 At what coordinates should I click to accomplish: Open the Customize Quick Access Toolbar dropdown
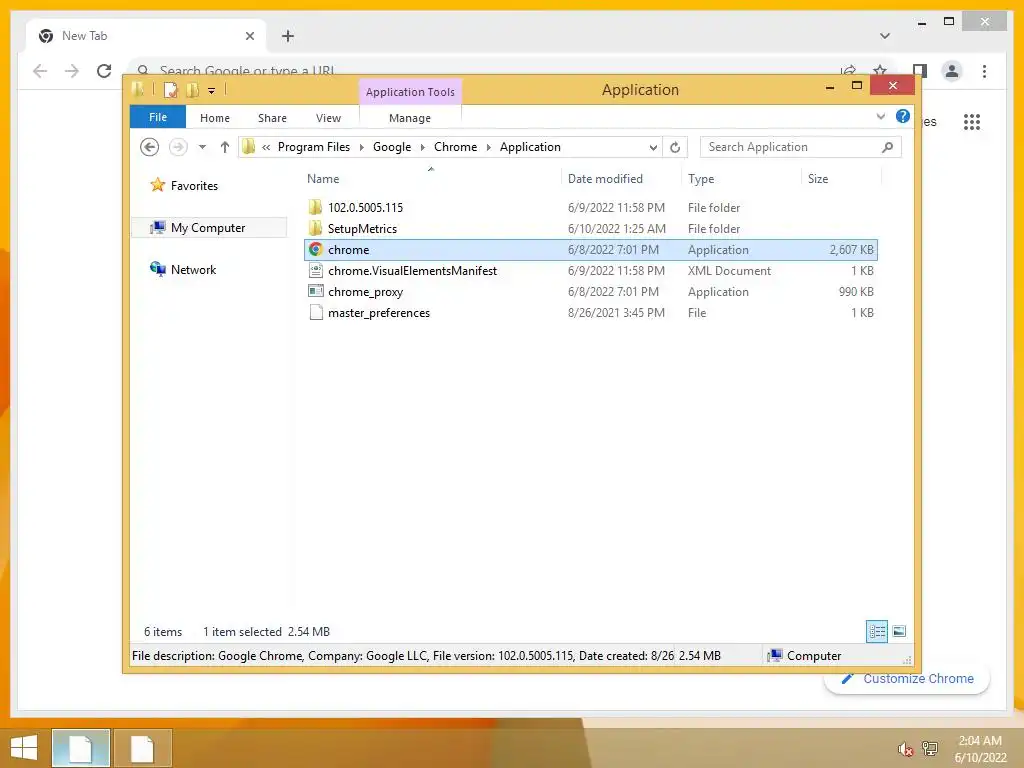(x=212, y=91)
